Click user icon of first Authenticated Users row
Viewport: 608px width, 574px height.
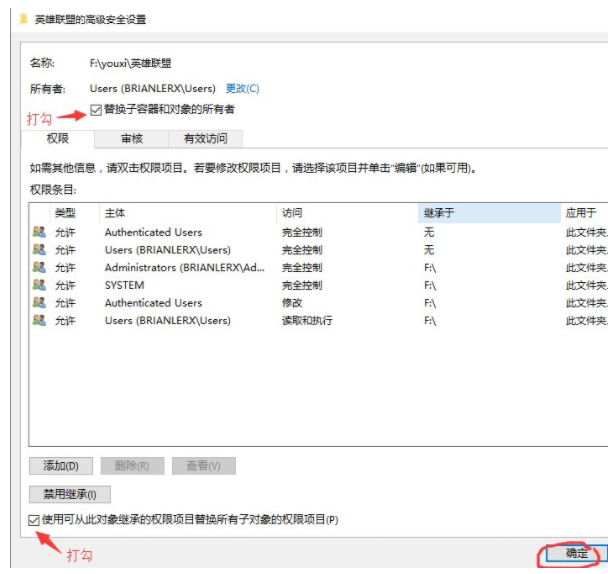(x=39, y=232)
